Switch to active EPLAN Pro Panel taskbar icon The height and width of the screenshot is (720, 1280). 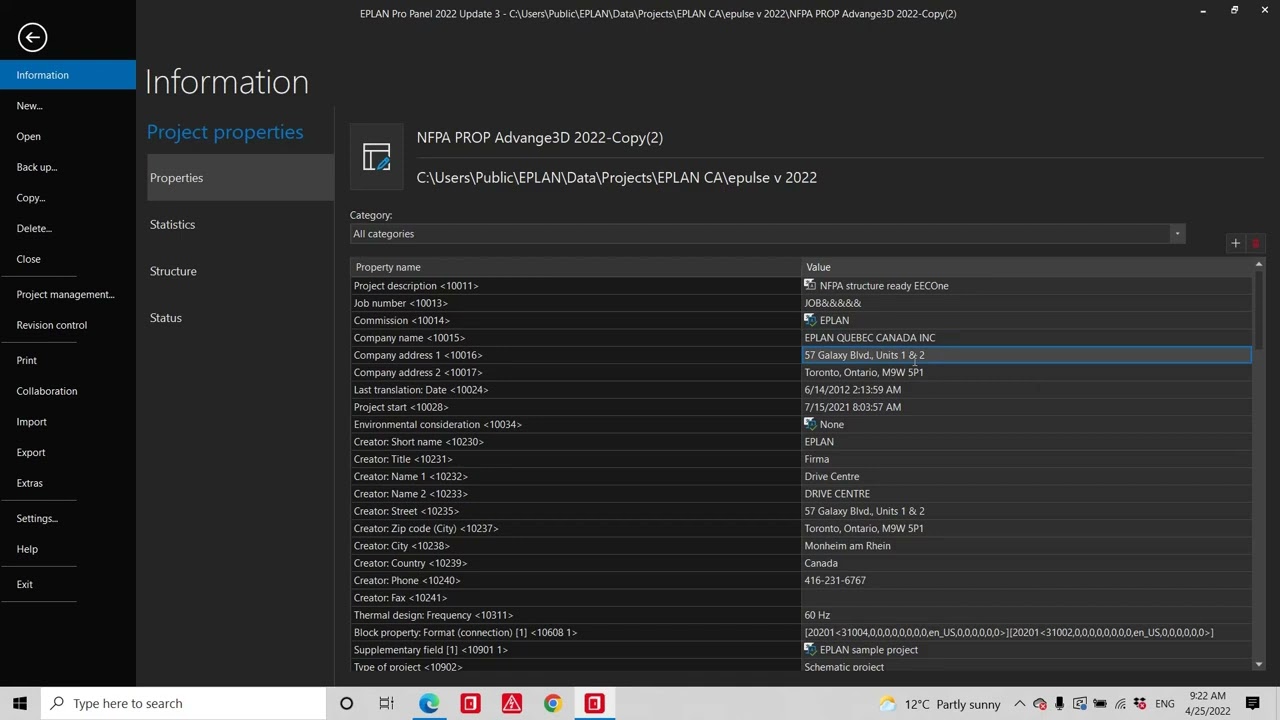[594, 703]
